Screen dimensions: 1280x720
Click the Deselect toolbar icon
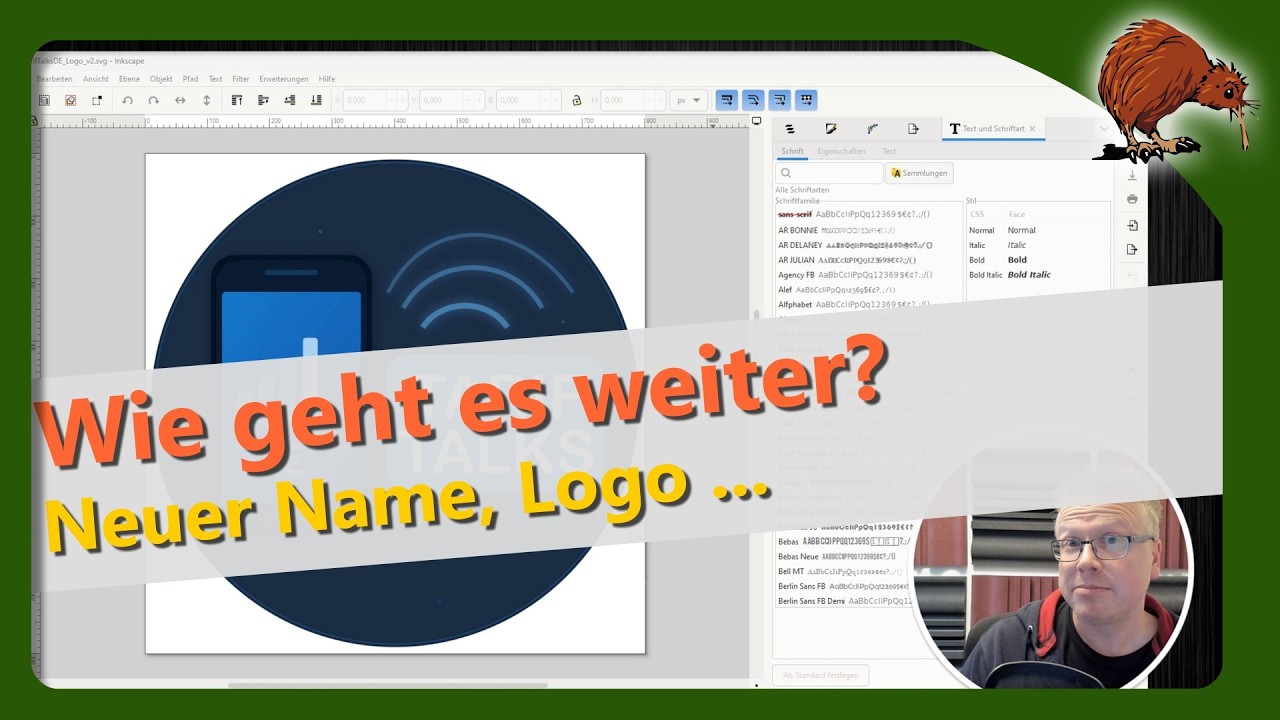(96, 100)
